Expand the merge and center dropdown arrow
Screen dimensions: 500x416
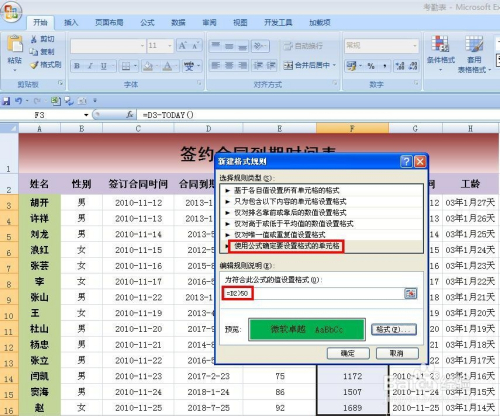pyautogui.click(x=334, y=65)
